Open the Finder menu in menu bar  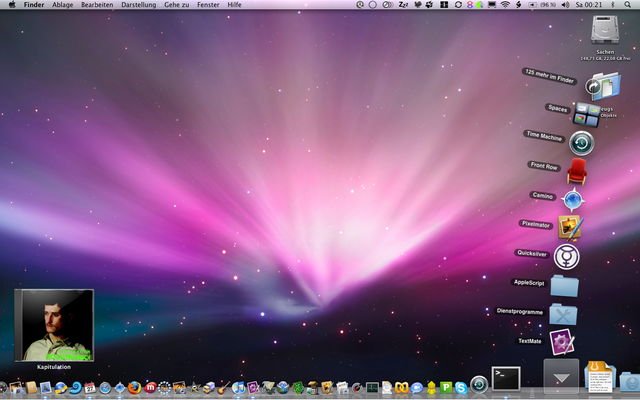click(x=33, y=4)
